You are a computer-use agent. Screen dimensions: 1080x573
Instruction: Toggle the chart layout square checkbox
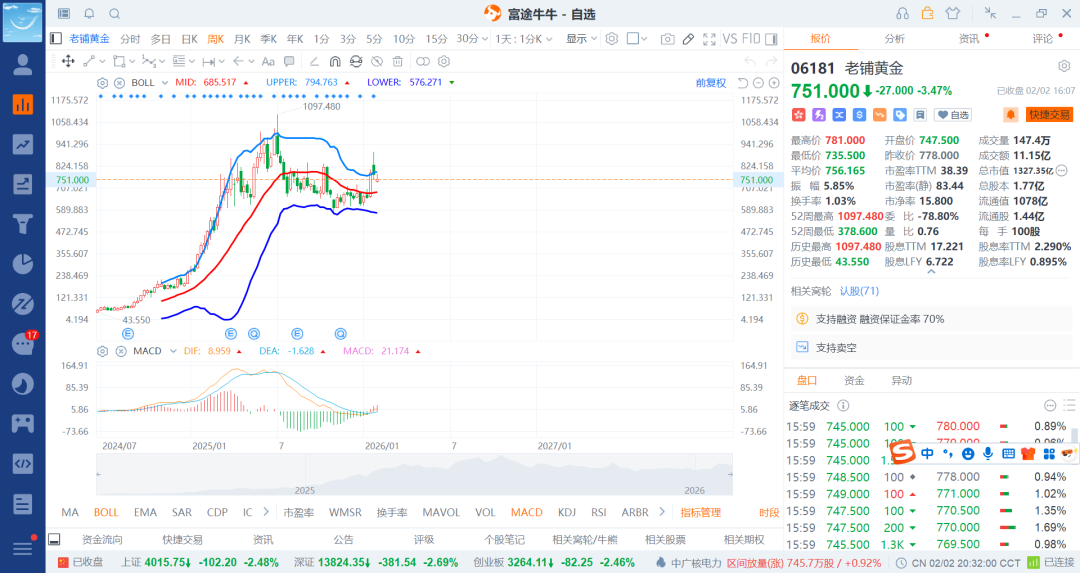pyautogui.click(x=632, y=39)
